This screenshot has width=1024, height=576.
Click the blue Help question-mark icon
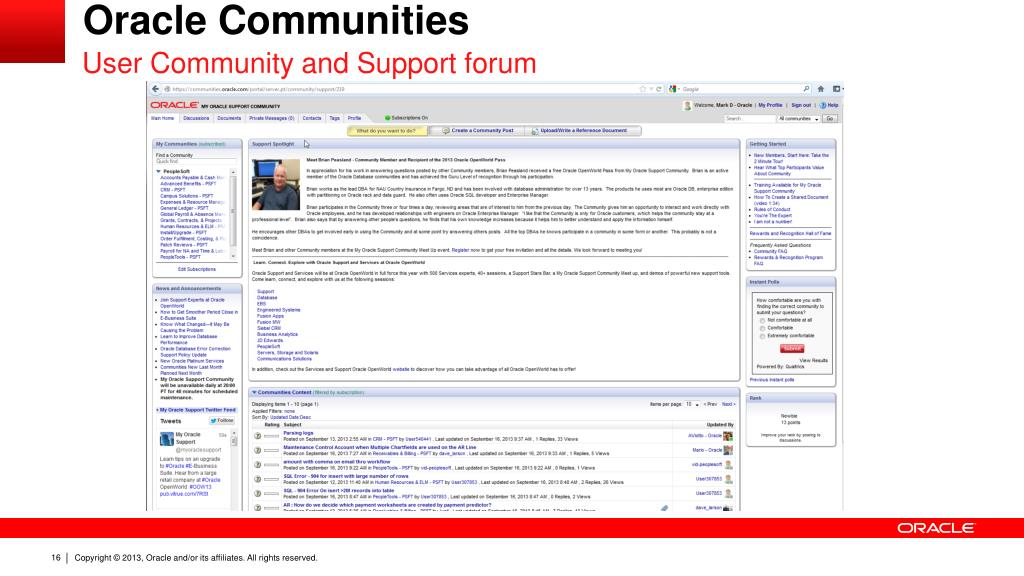tap(823, 105)
